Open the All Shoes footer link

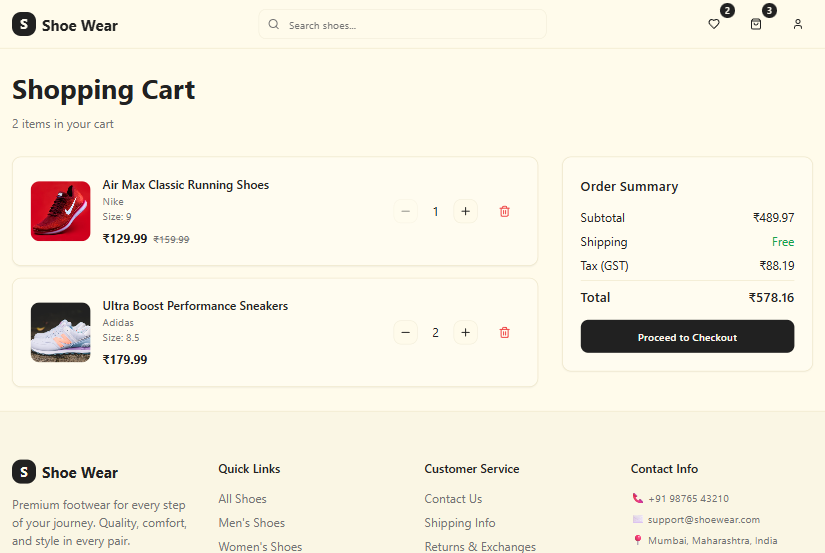(242, 499)
